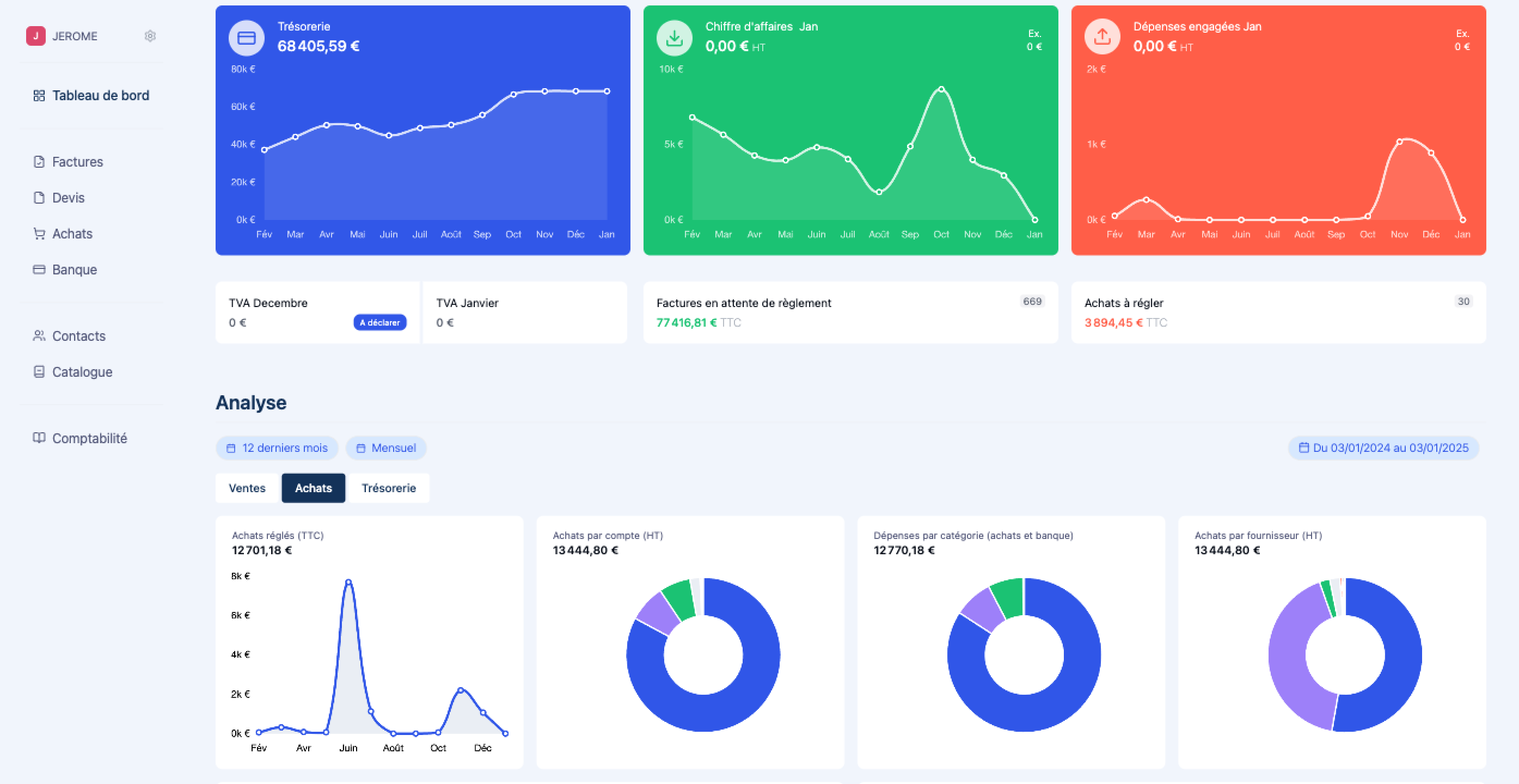Switch to the Trésorerie analysis tab
This screenshot has height=784, width=1519.
(389, 488)
